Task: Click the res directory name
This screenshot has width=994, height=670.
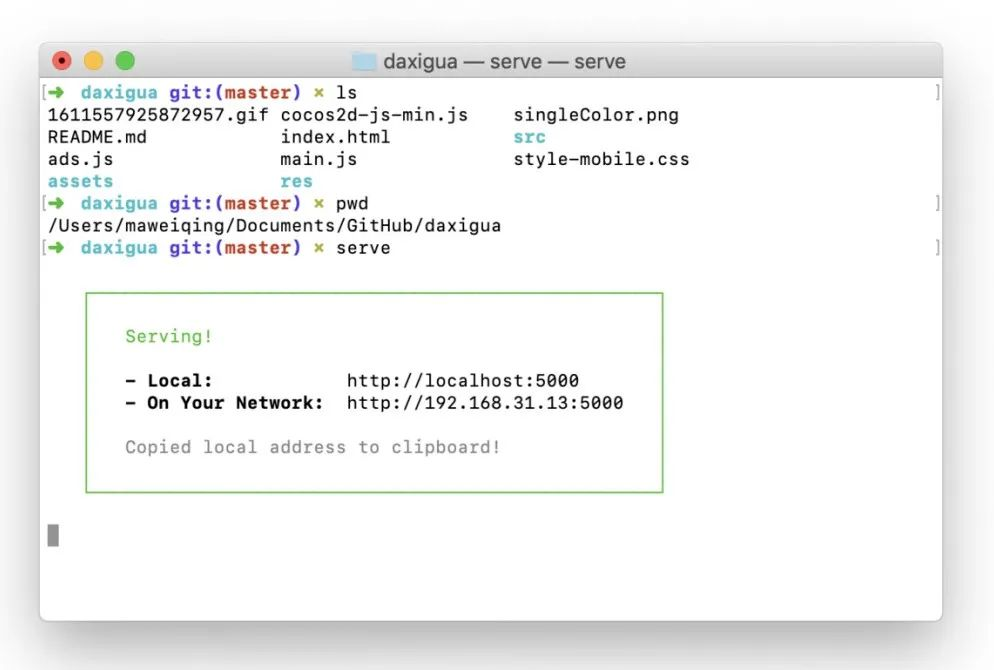Action: click(x=296, y=181)
